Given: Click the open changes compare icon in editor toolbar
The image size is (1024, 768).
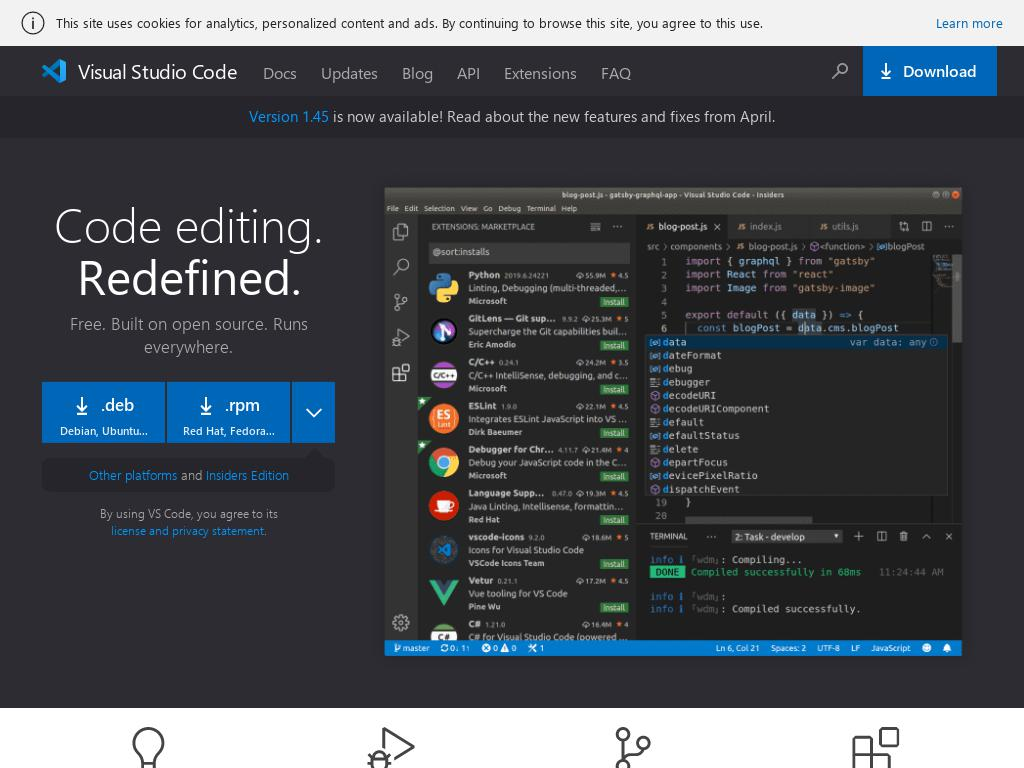Looking at the screenshot, I should pos(904,227).
